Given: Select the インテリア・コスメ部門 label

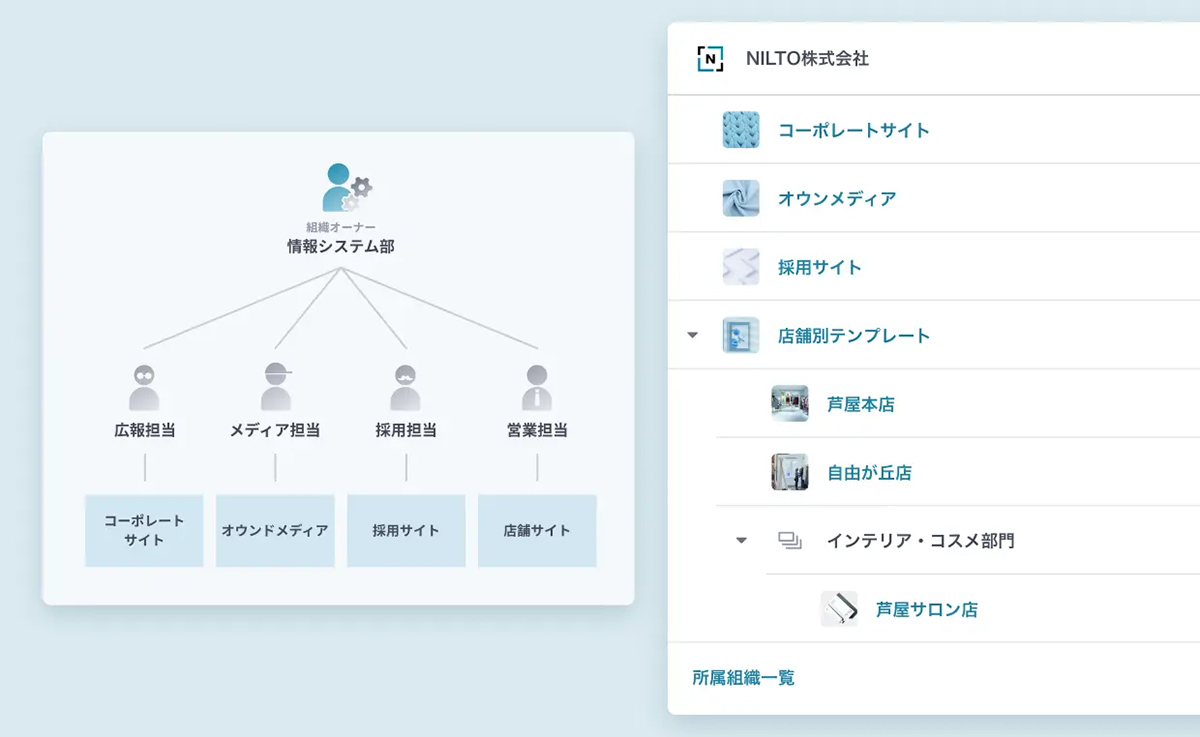Looking at the screenshot, I should (x=920, y=541).
